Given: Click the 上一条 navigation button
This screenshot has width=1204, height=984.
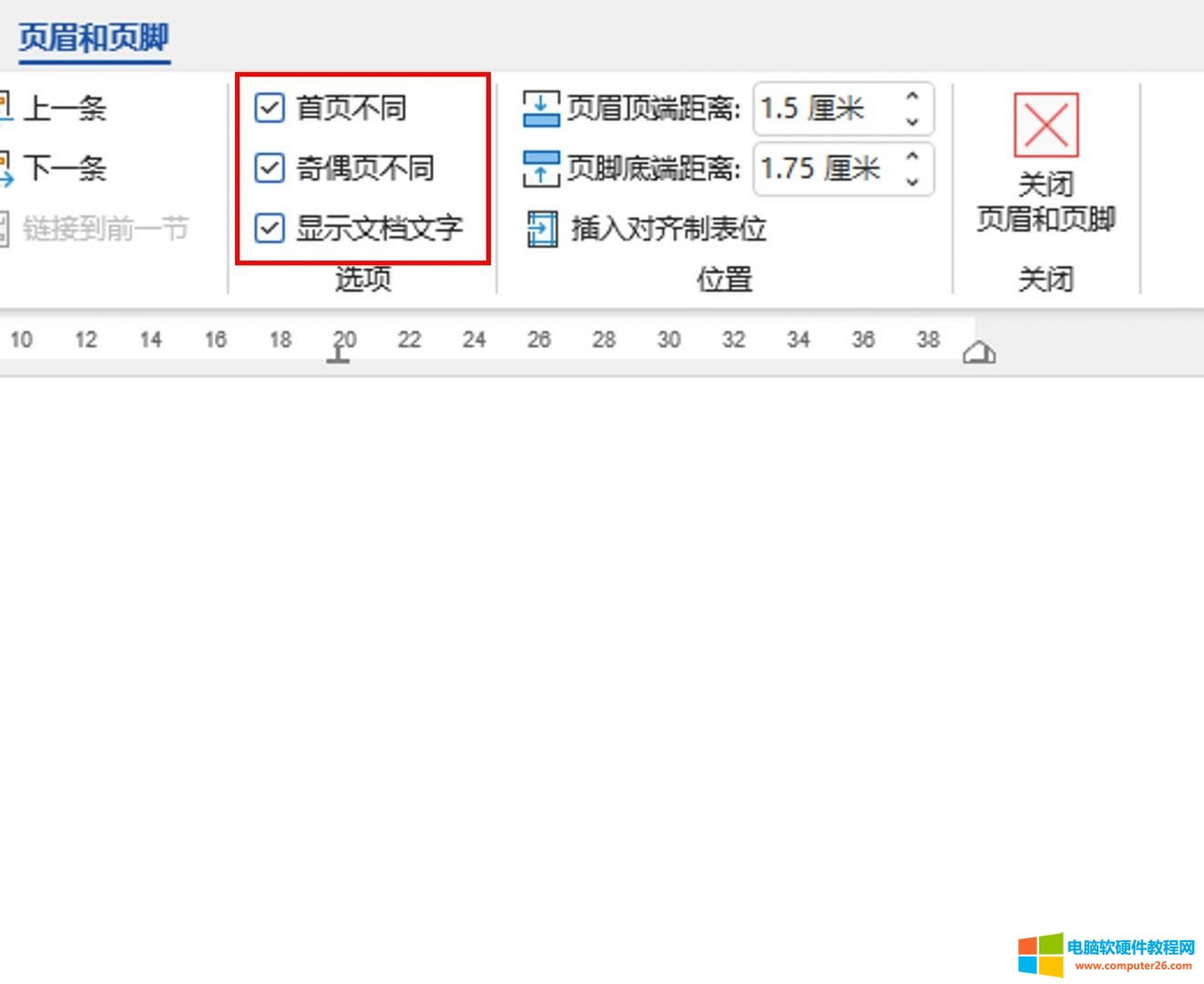Looking at the screenshot, I should [x=63, y=108].
